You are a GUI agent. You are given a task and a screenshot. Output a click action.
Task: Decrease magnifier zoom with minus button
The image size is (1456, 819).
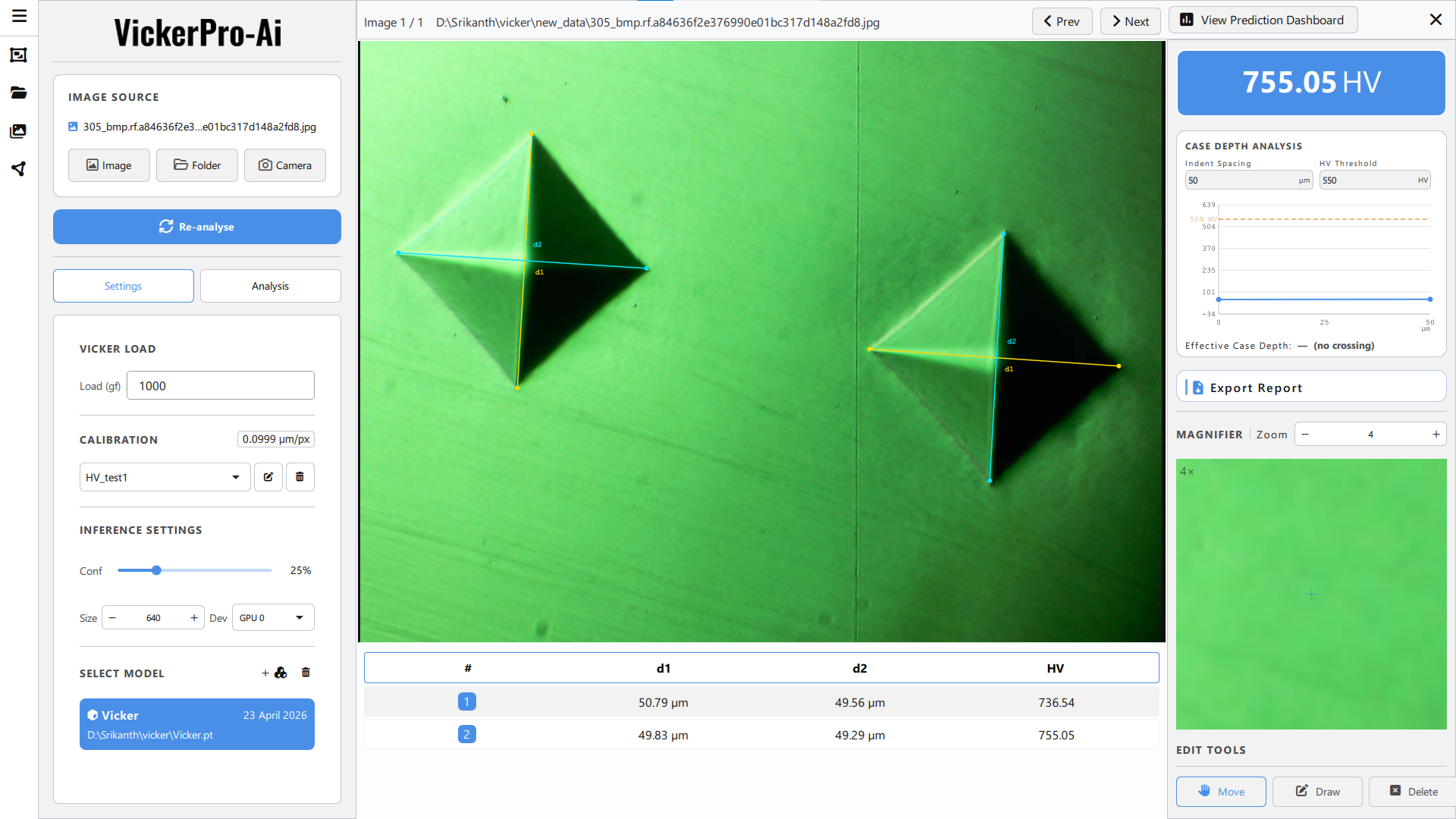coord(1305,435)
